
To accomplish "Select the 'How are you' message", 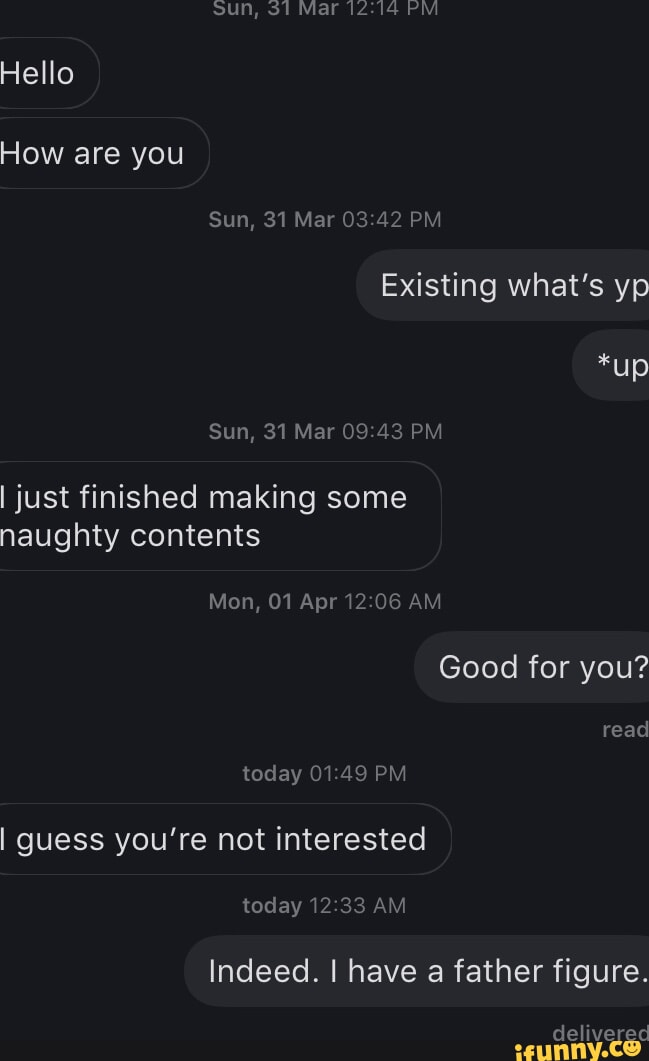I will pos(95,153).
